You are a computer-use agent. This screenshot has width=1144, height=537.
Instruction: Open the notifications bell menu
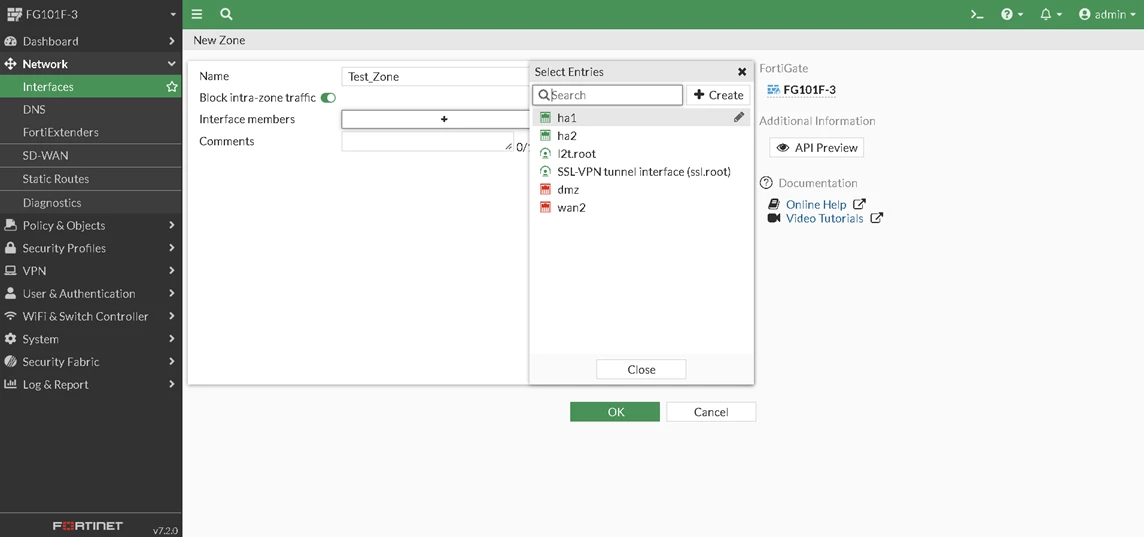(x=1051, y=14)
